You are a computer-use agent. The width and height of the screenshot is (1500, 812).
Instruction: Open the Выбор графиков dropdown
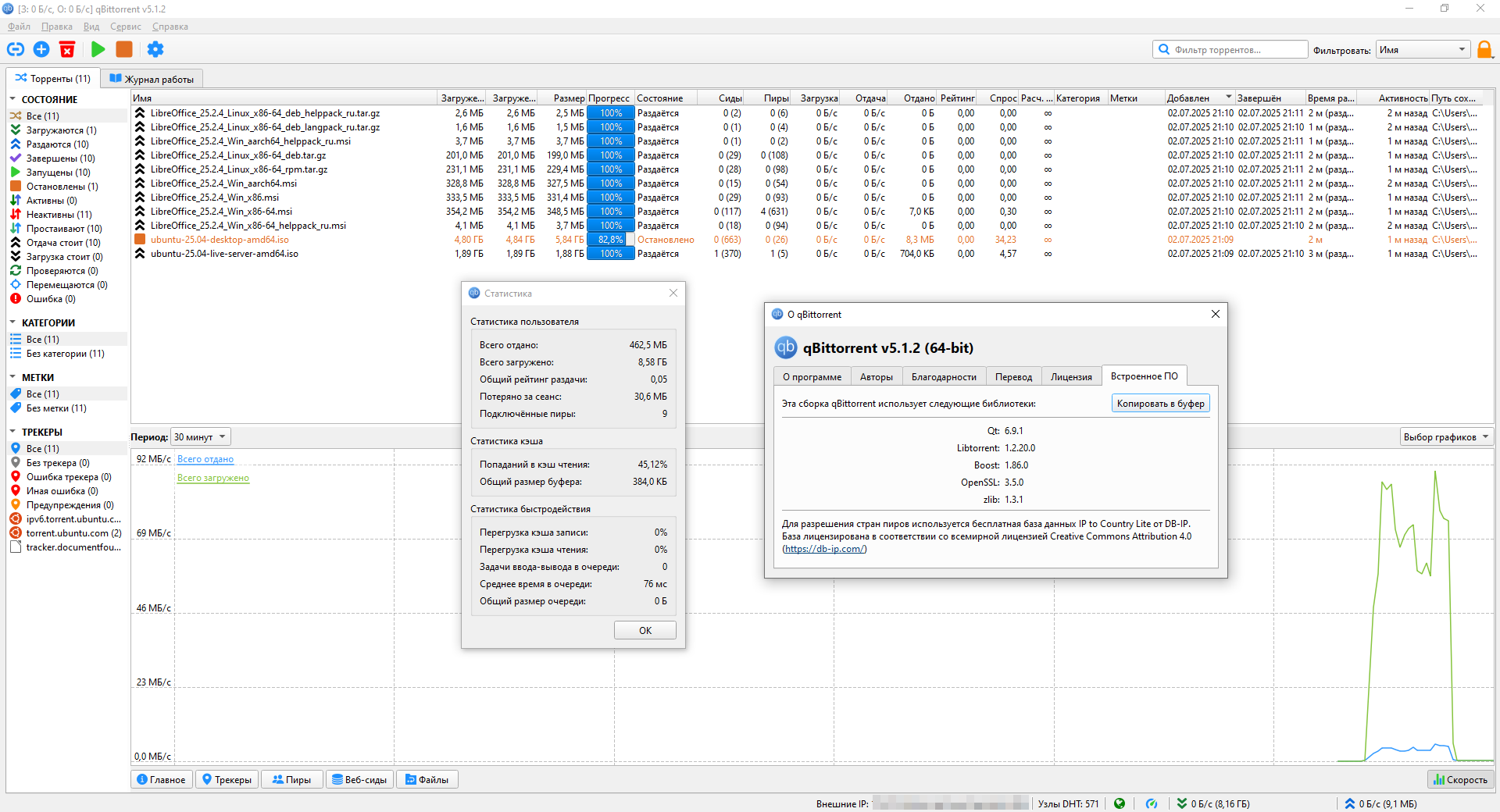pos(1446,437)
